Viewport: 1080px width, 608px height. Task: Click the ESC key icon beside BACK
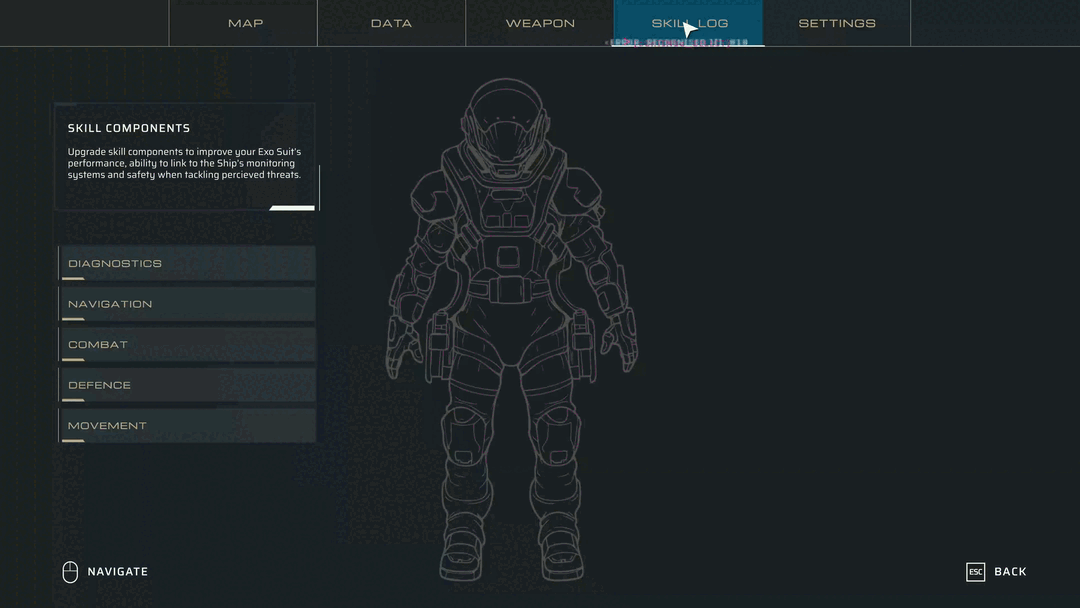[975, 571]
